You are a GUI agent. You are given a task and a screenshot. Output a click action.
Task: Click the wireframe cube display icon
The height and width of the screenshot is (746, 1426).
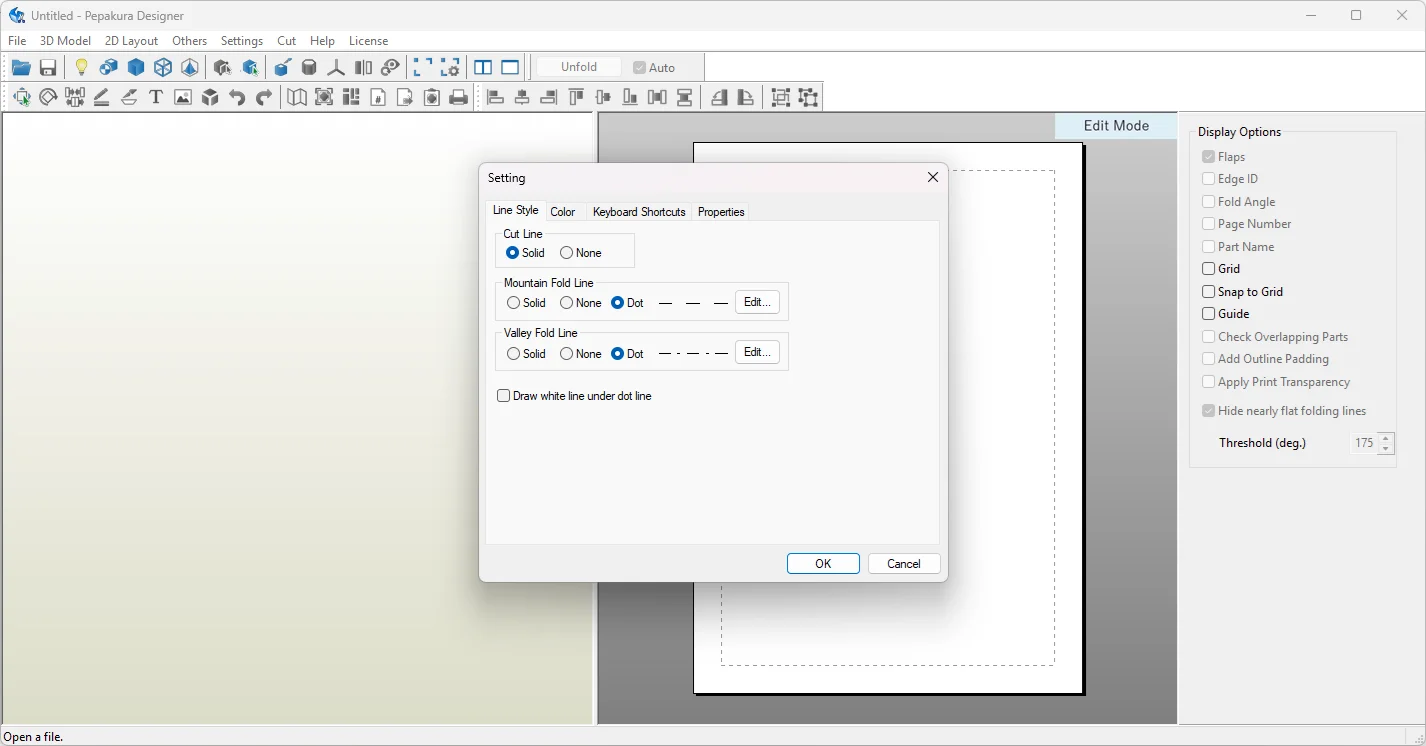click(163, 68)
